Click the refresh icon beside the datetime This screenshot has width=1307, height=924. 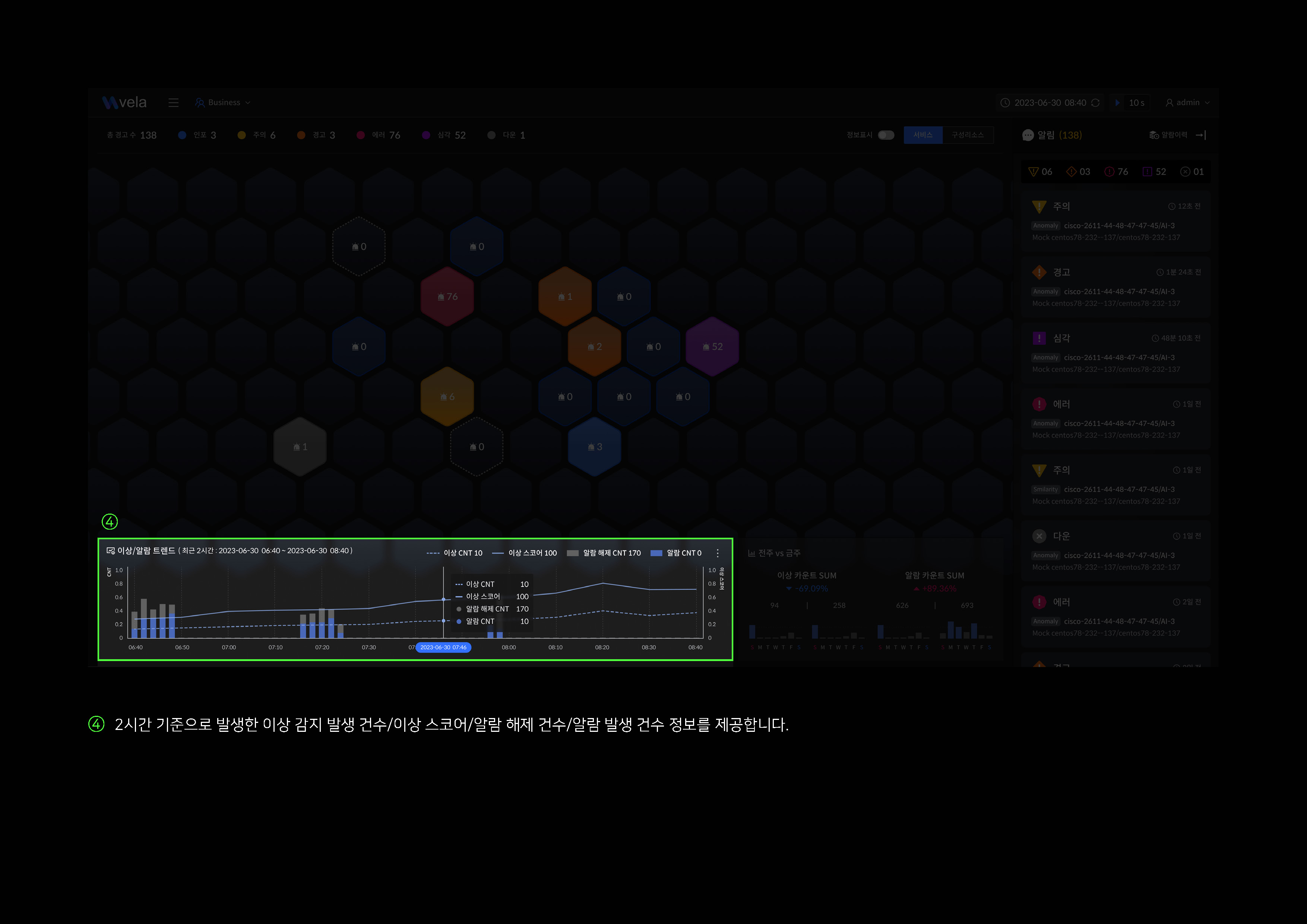[1095, 102]
